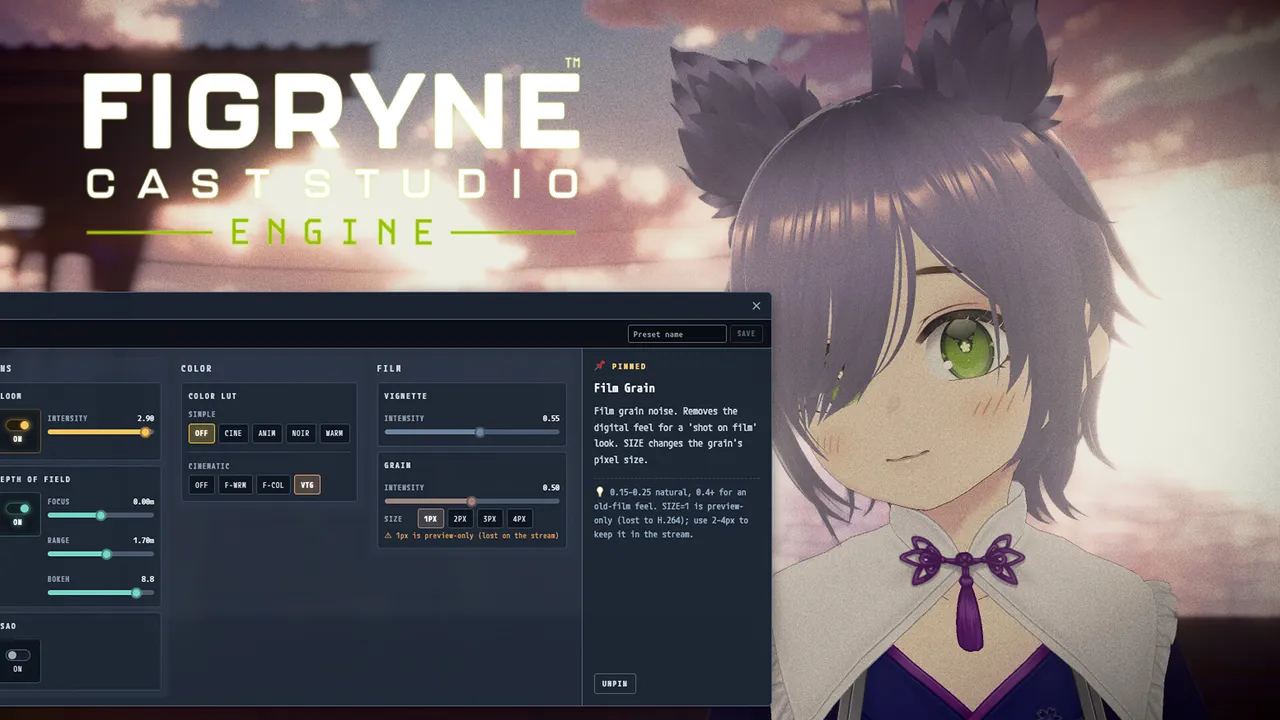Click the UNPIN button

[x=615, y=684]
